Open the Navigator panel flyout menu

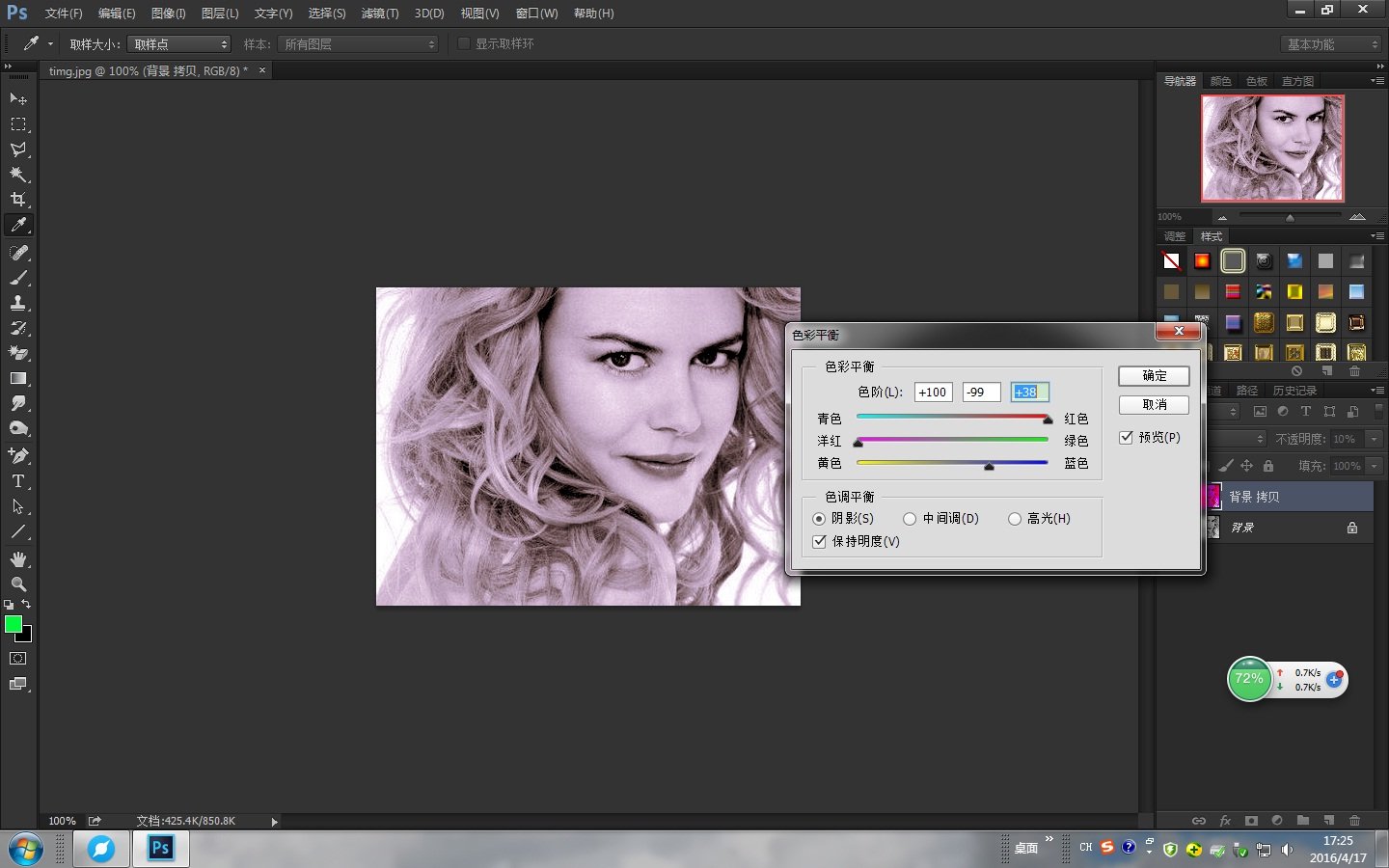click(1376, 80)
